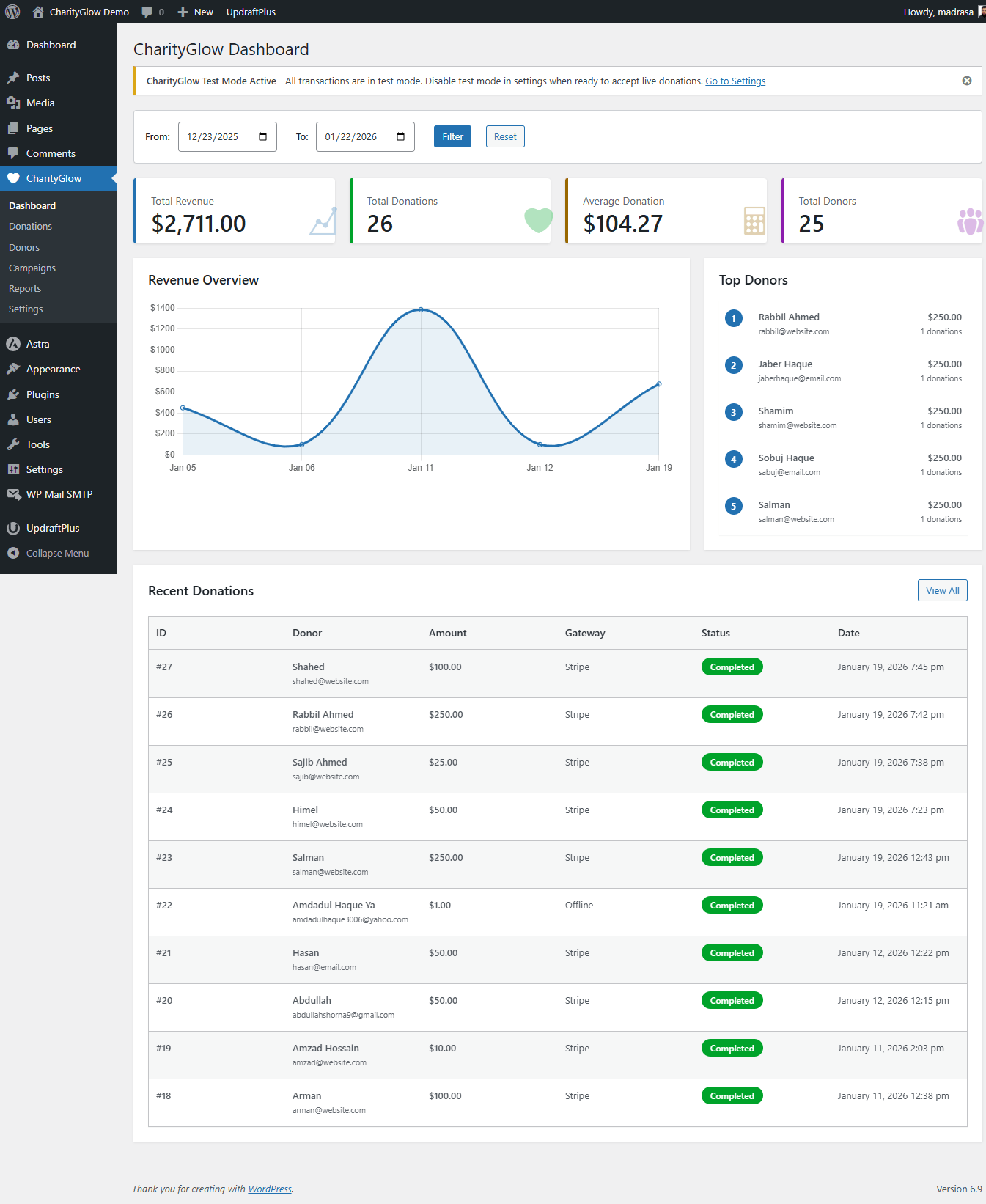Click the Filter button

pyautogui.click(x=452, y=137)
